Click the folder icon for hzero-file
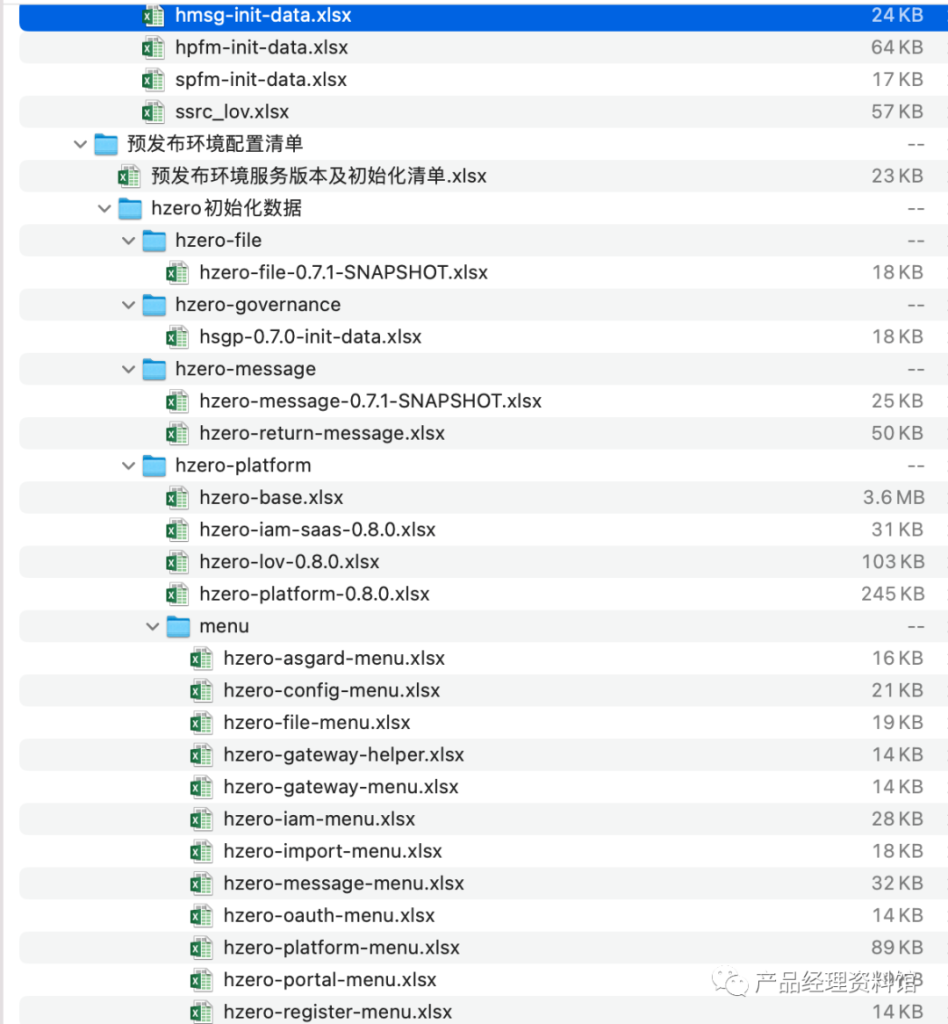The width and height of the screenshot is (948, 1024). pyautogui.click(x=154, y=241)
